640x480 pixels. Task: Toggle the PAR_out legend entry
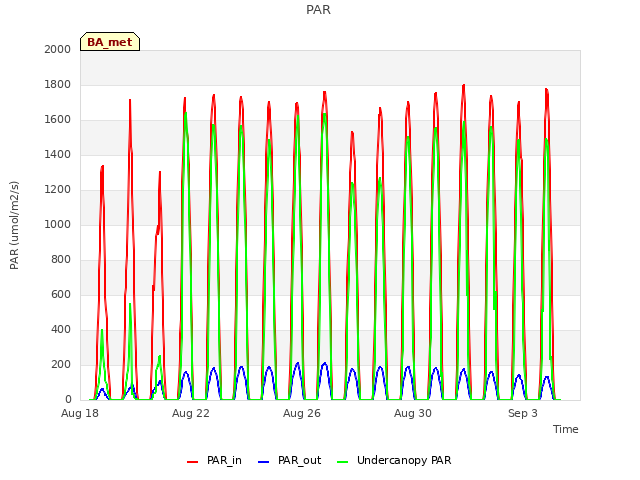click(289, 460)
